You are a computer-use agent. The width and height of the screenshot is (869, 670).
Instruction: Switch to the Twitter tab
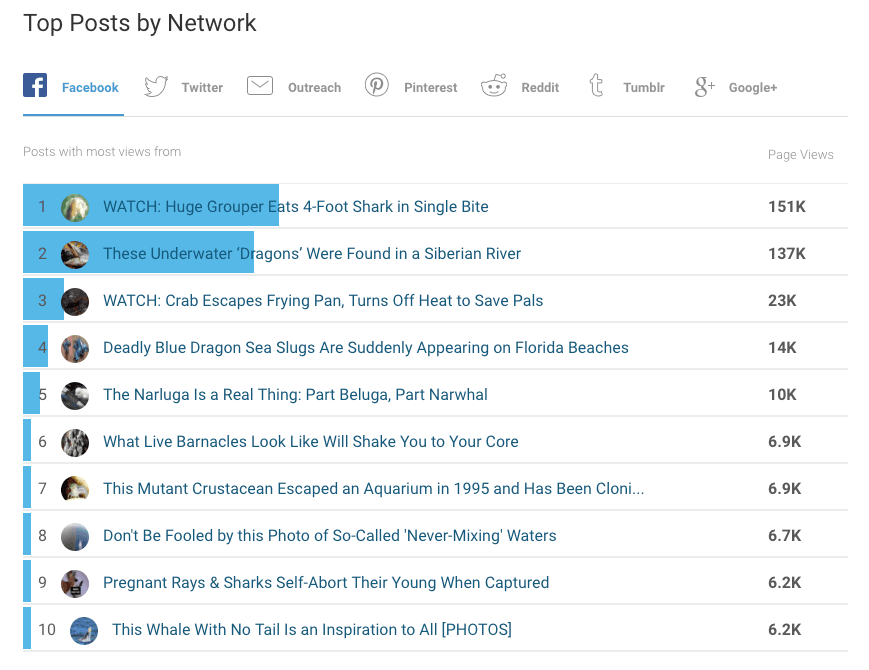pyautogui.click(x=202, y=88)
